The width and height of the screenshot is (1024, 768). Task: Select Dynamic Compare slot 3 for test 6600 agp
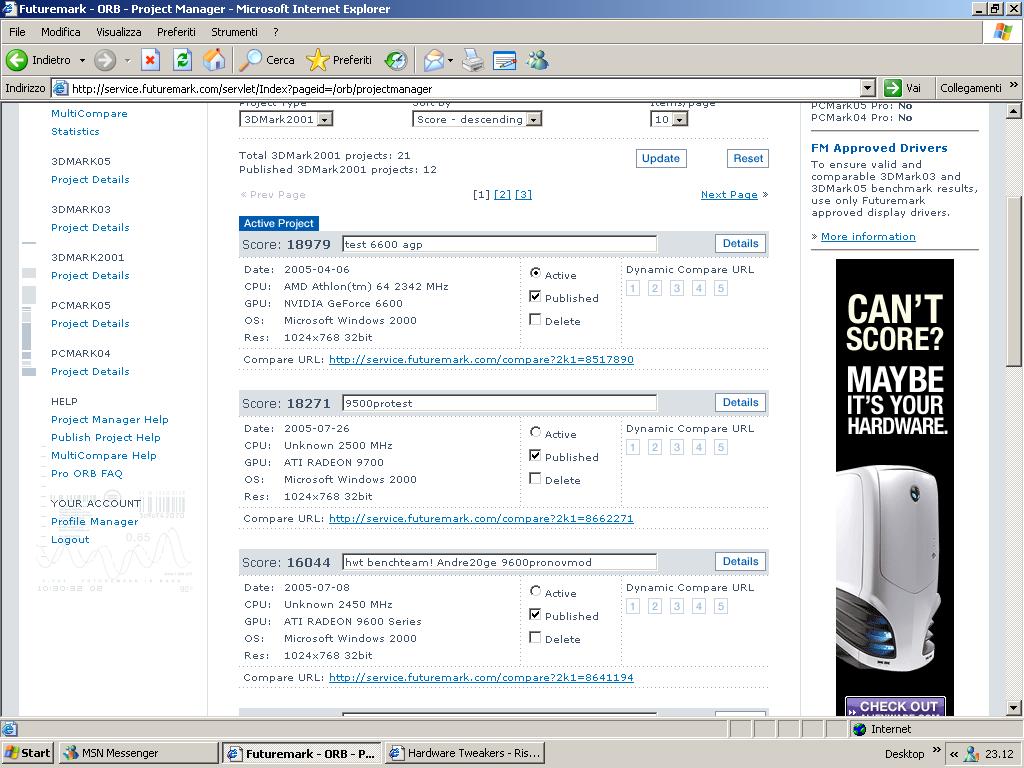tap(677, 288)
